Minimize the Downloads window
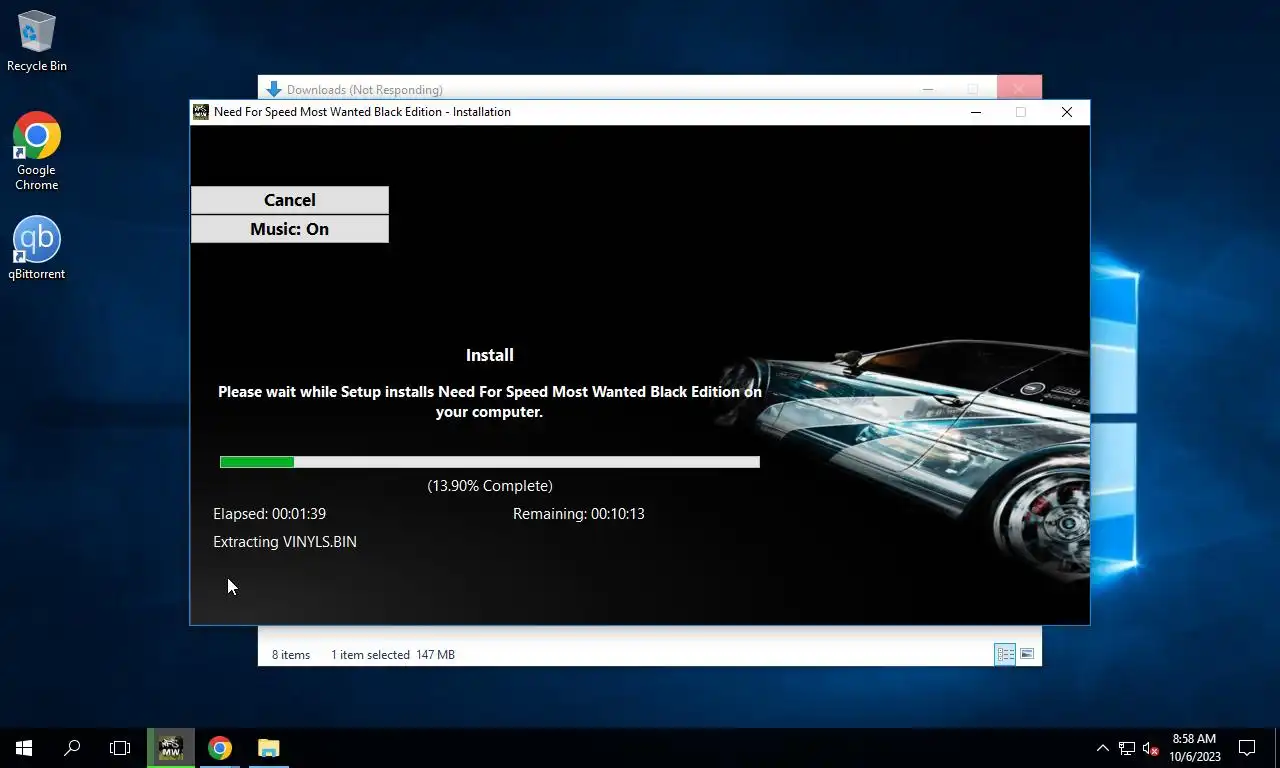 (x=928, y=88)
